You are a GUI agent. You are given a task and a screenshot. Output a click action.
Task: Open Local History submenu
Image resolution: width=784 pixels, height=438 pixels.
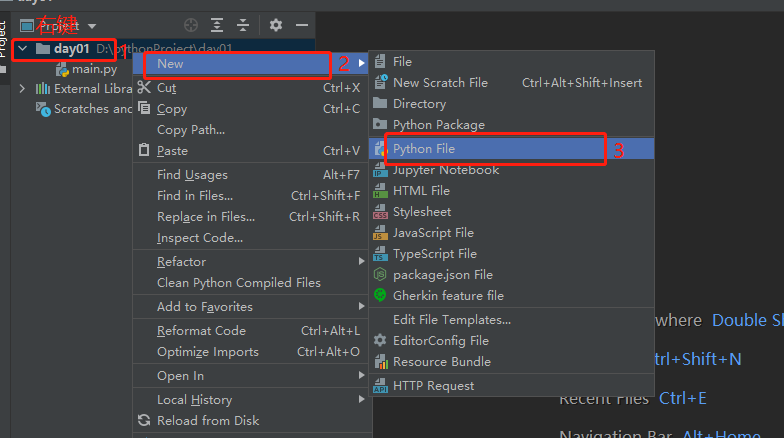pyautogui.click(x=250, y=400)
